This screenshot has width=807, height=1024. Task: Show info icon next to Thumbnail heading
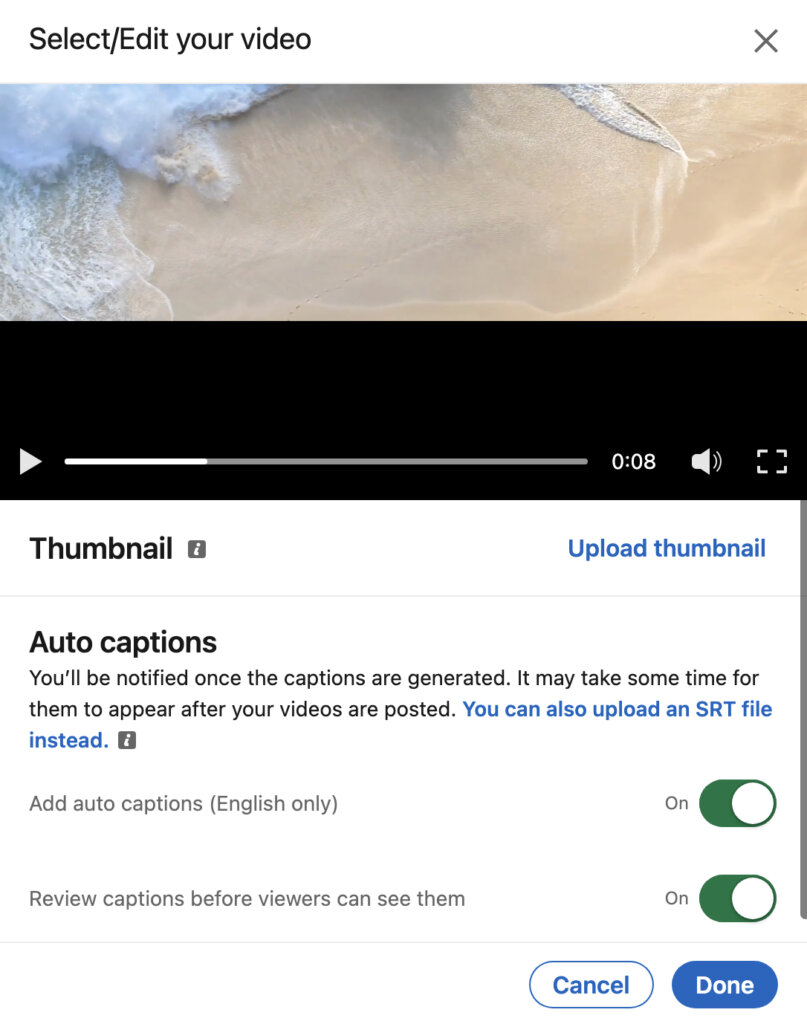(197, 549)
